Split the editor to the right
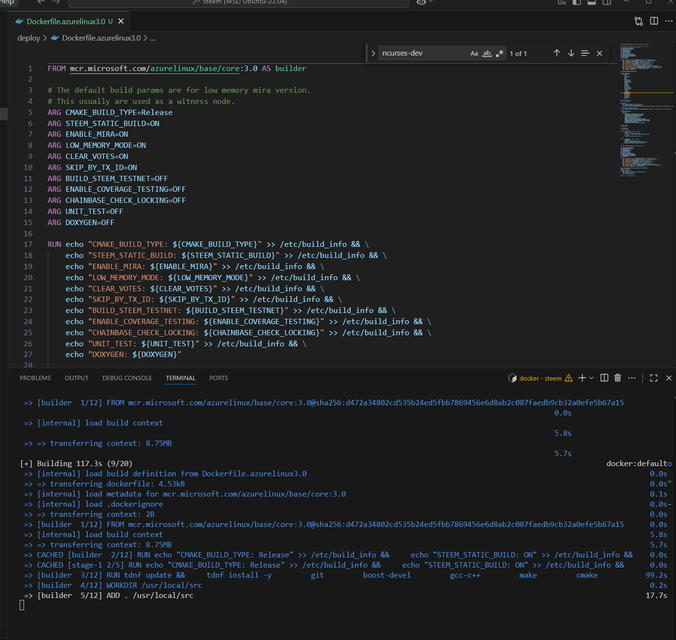 point(654,21)
